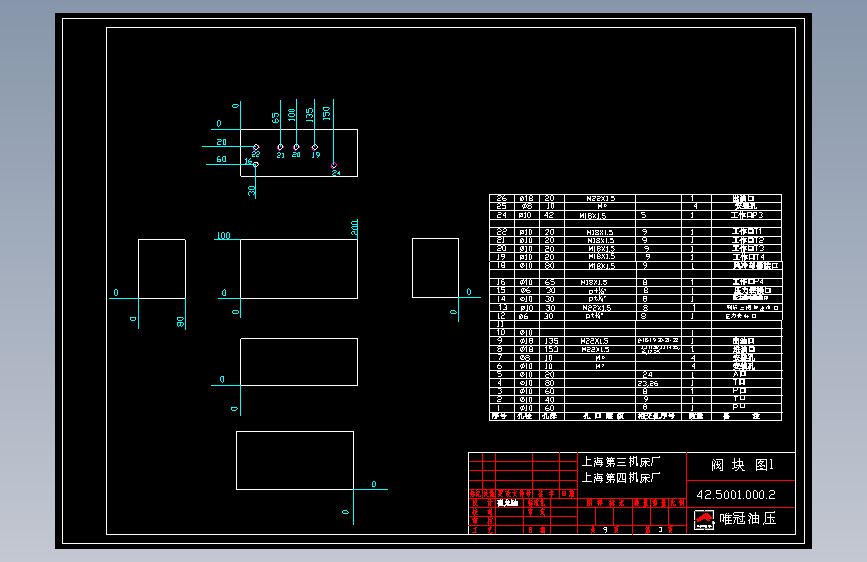
Task: Click the text 上海第三机床厂
Action: [621, 462]
